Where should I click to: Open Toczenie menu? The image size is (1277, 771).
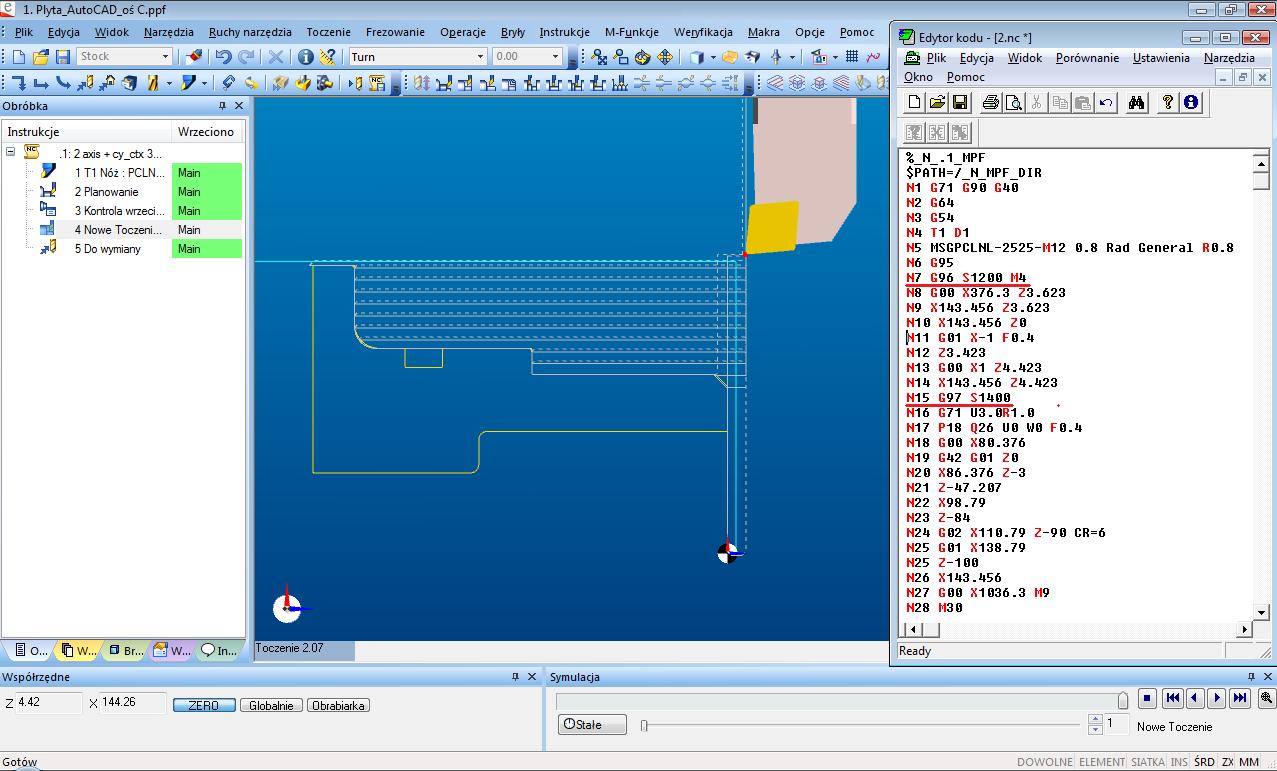(x=329, y=32)
